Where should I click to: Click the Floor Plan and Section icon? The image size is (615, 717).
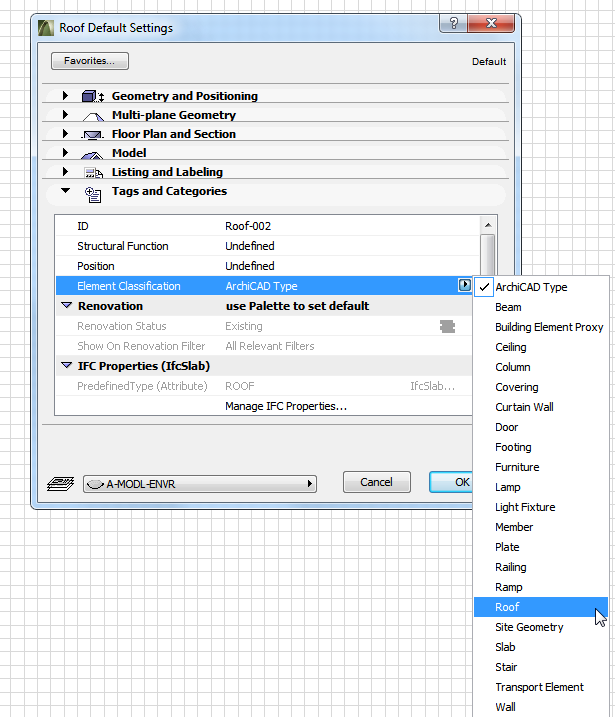[93, 135]
